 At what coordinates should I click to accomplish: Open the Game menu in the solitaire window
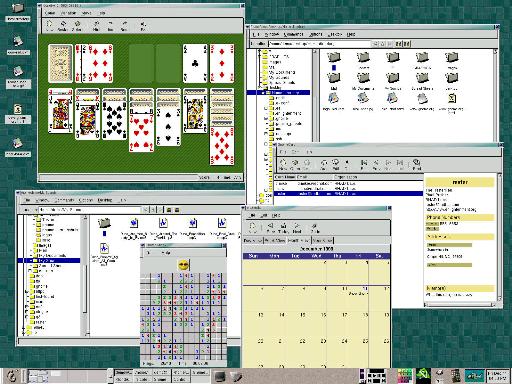tap(50, 13)
